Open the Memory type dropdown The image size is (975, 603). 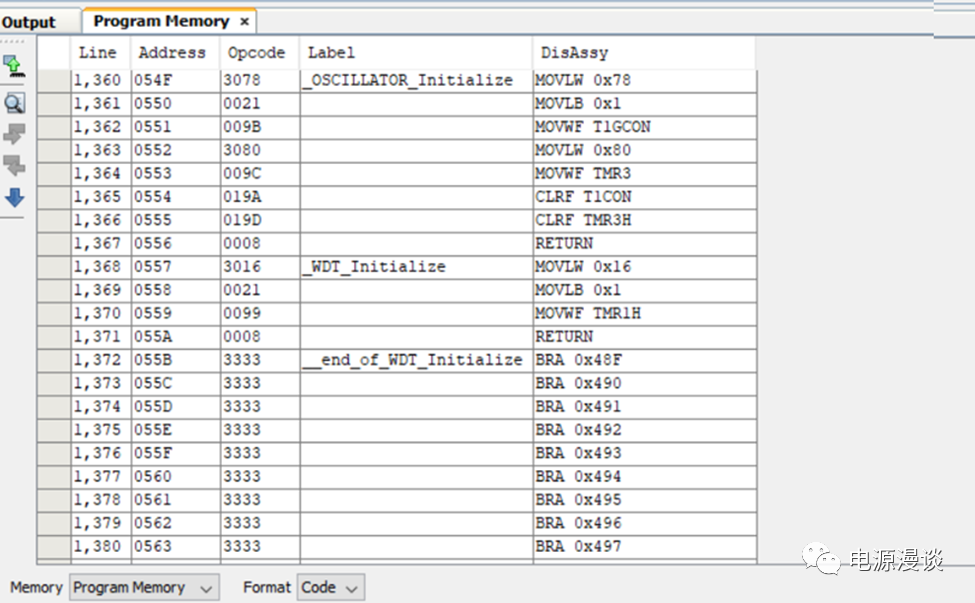144,588
